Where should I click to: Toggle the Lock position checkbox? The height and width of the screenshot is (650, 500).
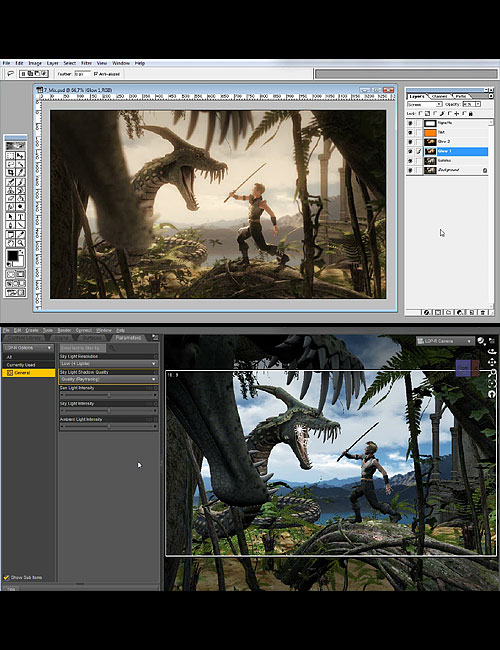[449, 113]
